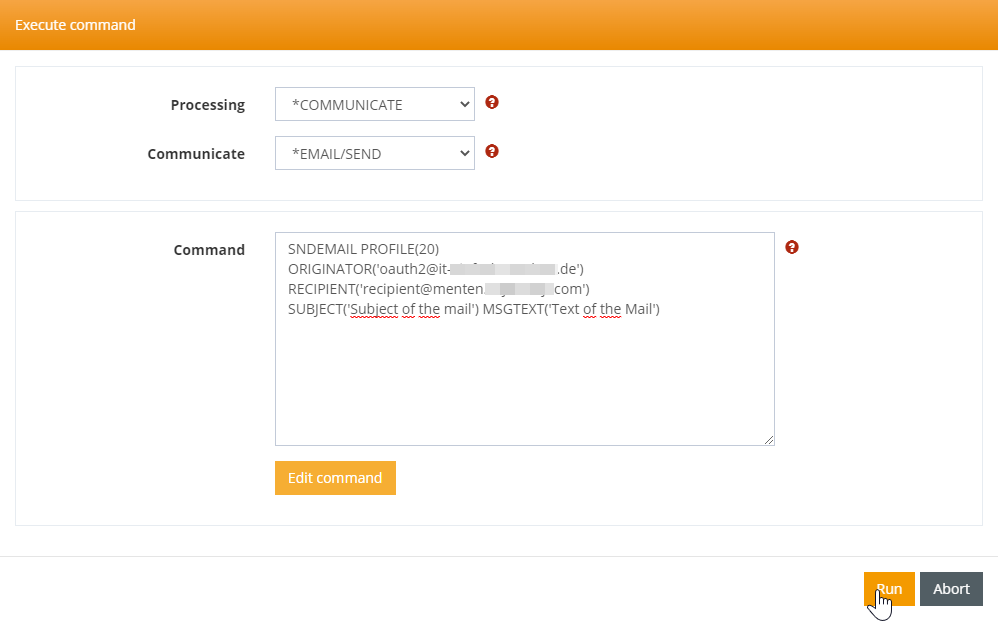Click the Processing field label
The height and width of the screenshot is (621, 998).
tap(207, 105)
